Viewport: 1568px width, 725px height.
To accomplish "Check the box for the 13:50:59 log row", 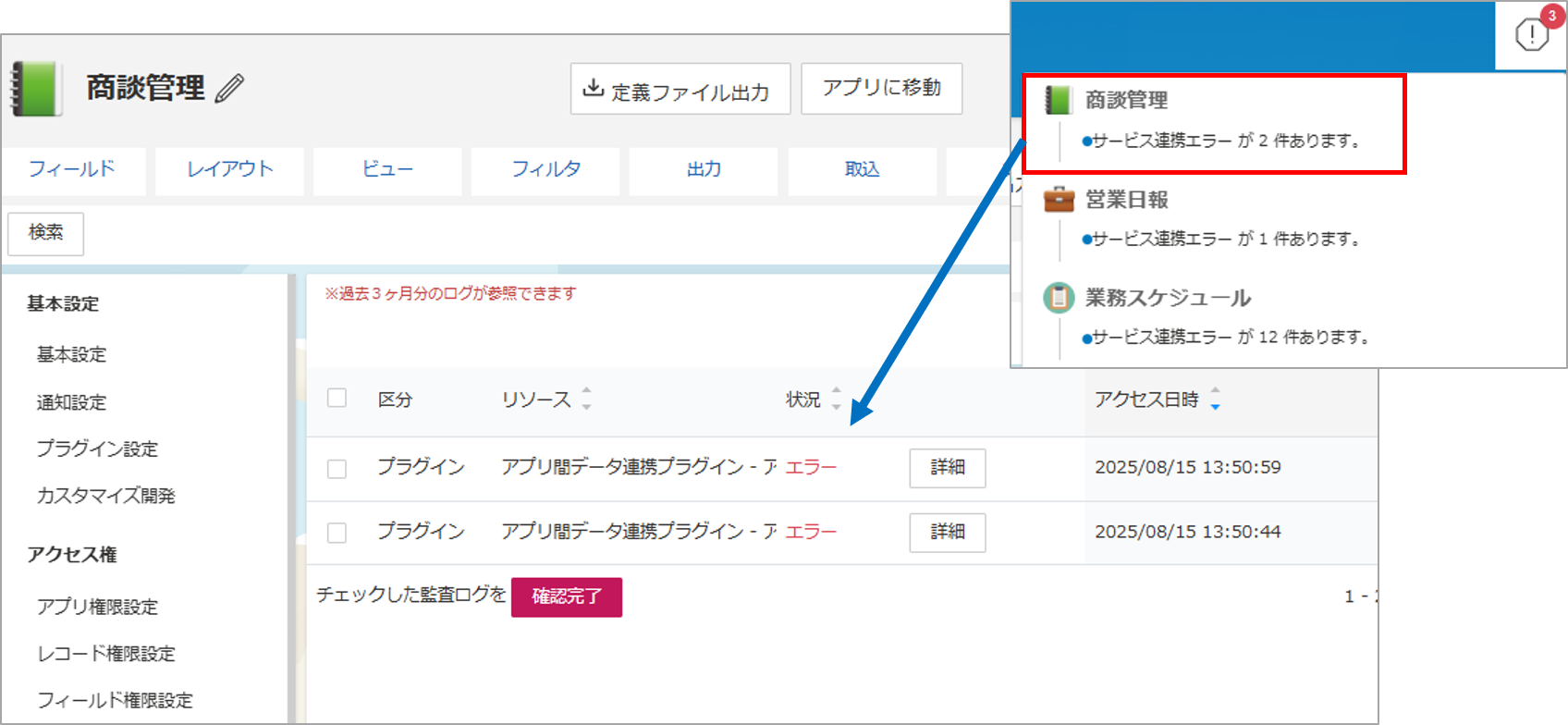I will [x=337, y=469].
